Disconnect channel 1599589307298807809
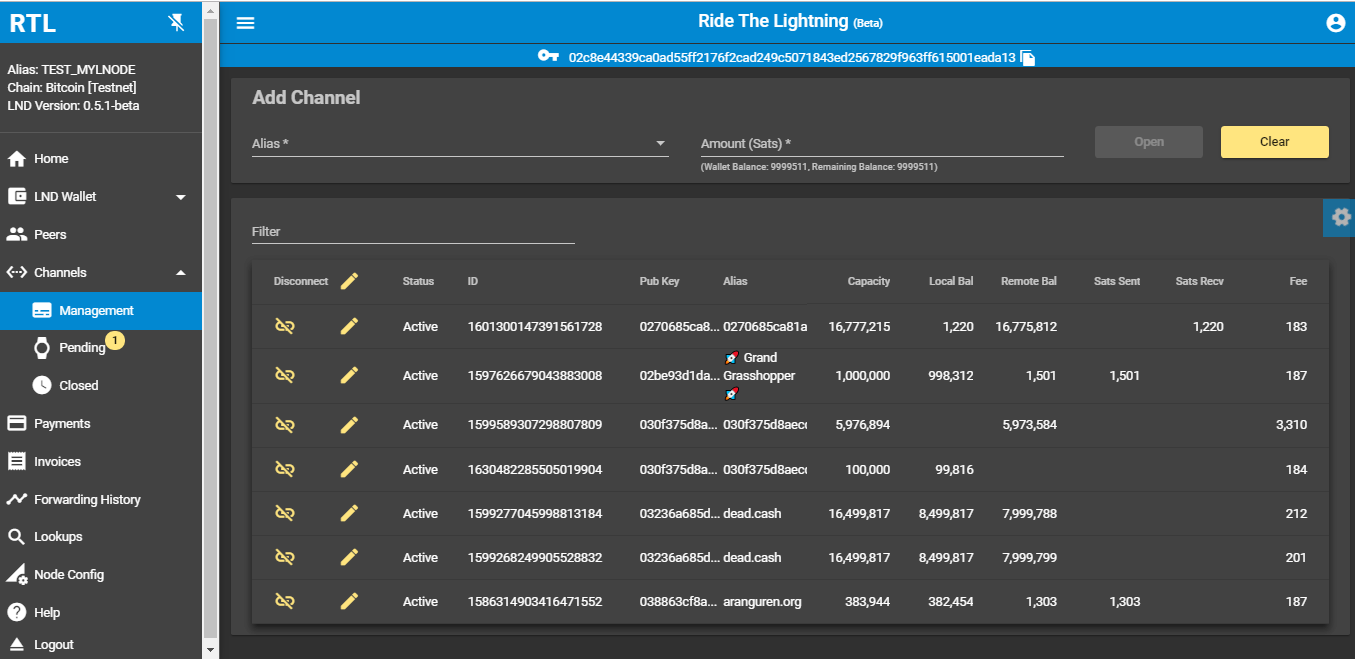This screenshot has height=659, width=1355. 285,425
